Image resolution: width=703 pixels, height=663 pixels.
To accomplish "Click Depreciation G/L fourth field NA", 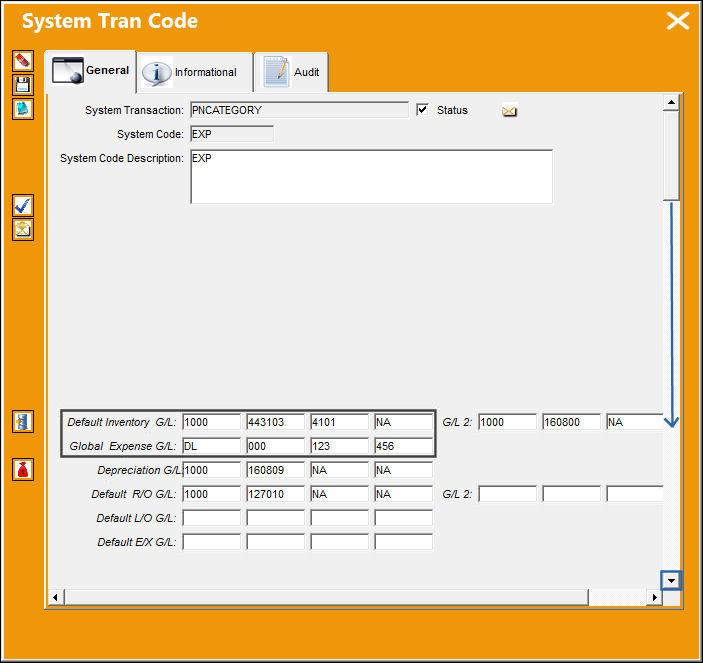I will pos(404,470).
